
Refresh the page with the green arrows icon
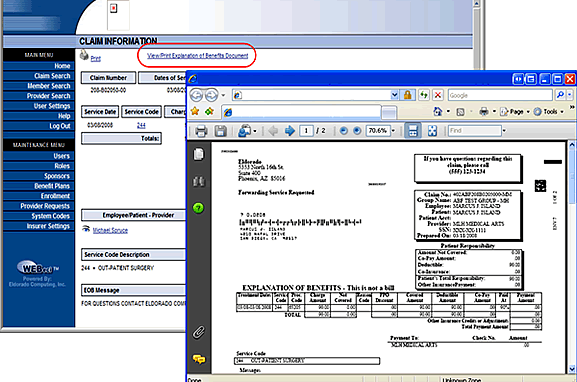tap(424, 95)
